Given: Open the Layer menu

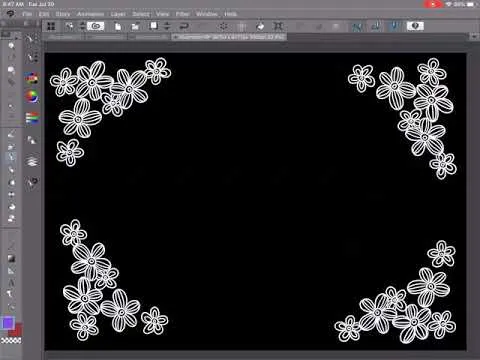Looking at the screenshot, I should pos(118,14).
